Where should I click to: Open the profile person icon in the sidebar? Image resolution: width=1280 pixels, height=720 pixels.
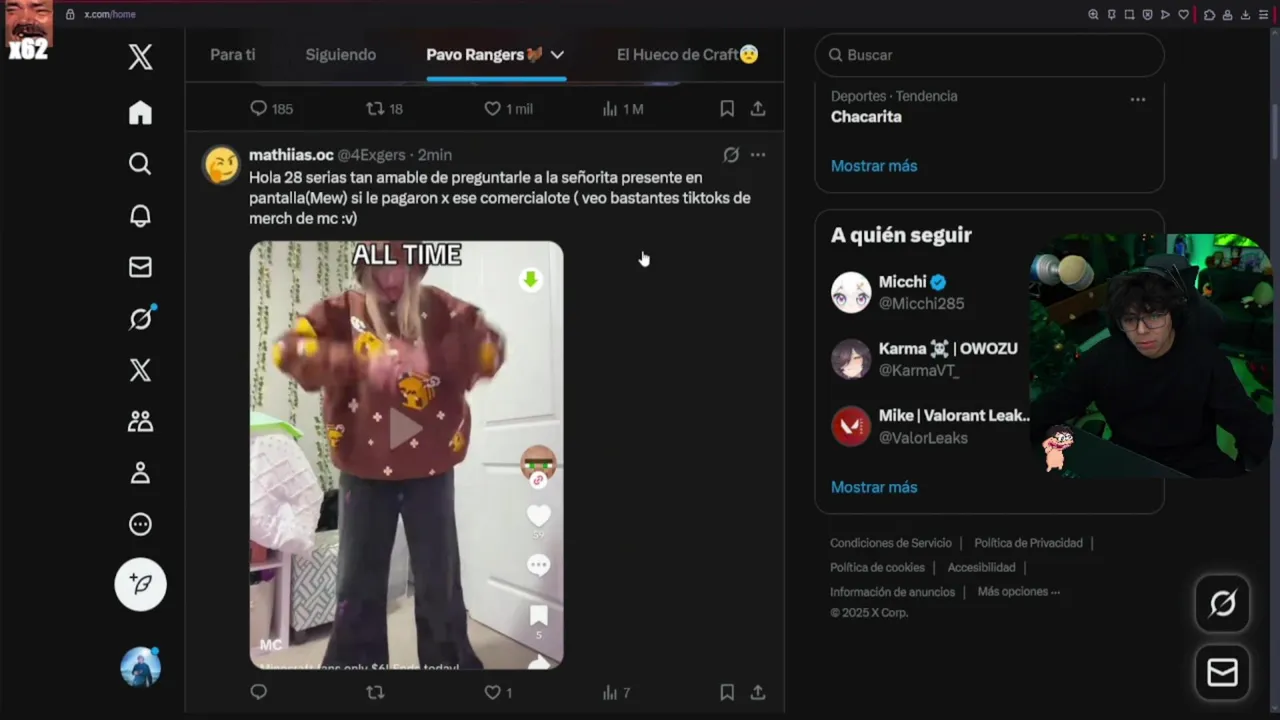click(x=140, y=472)
